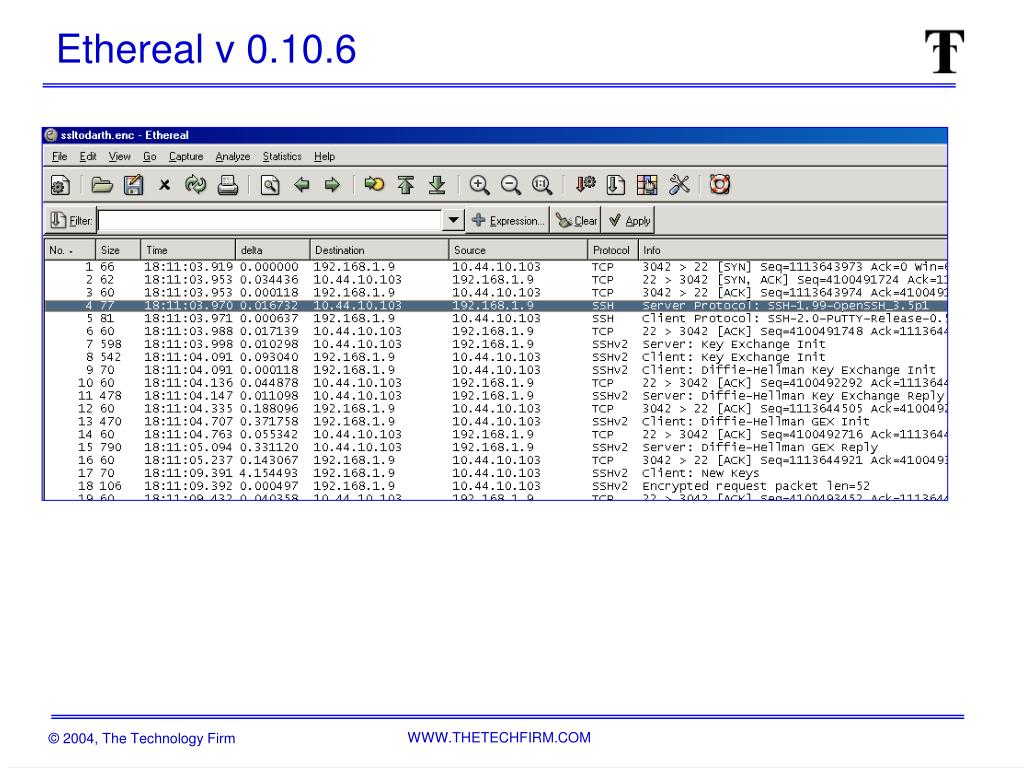Click the Clear filter button

pos(576,221)
